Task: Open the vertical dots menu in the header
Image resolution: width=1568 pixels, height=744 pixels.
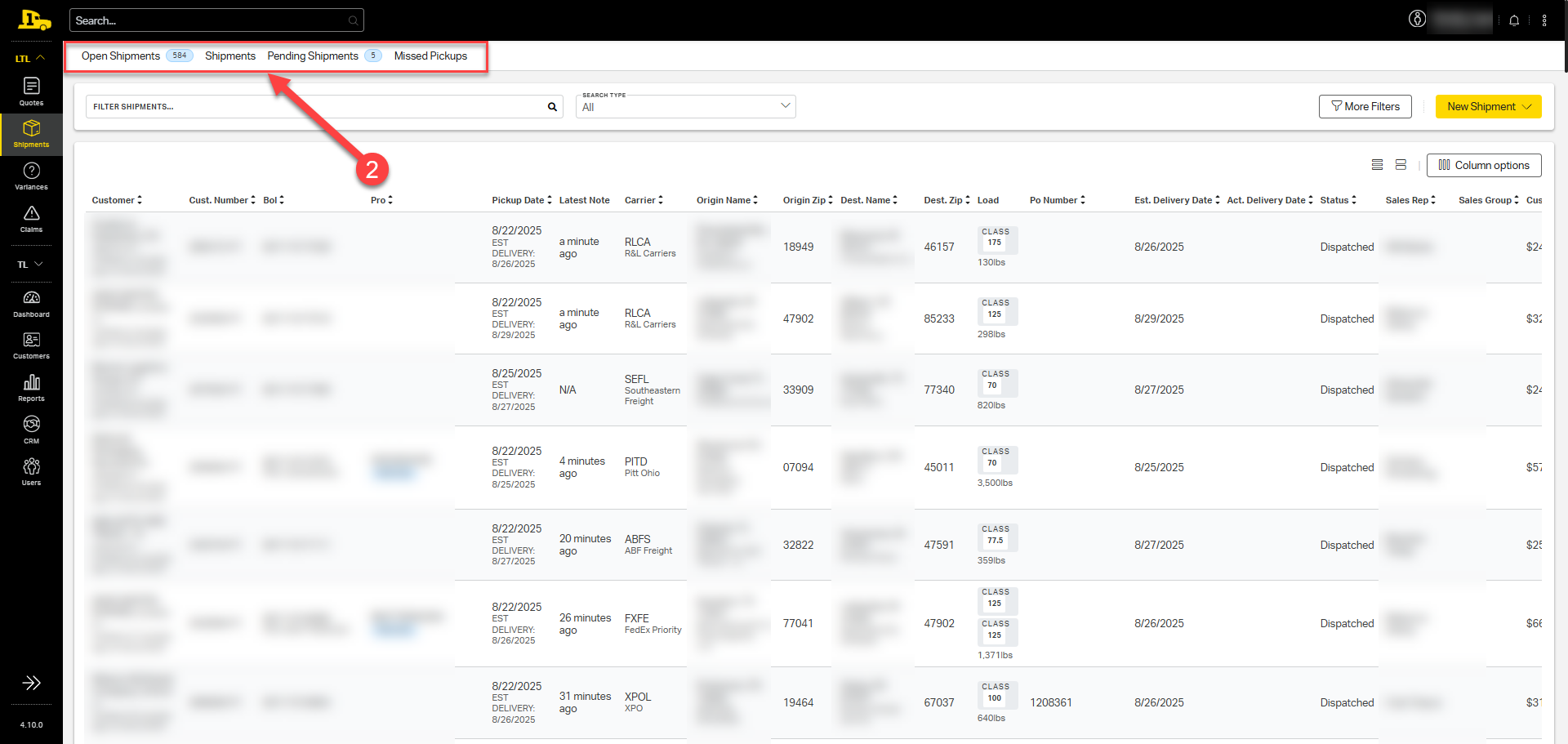Action: (x=1544, y=20)
